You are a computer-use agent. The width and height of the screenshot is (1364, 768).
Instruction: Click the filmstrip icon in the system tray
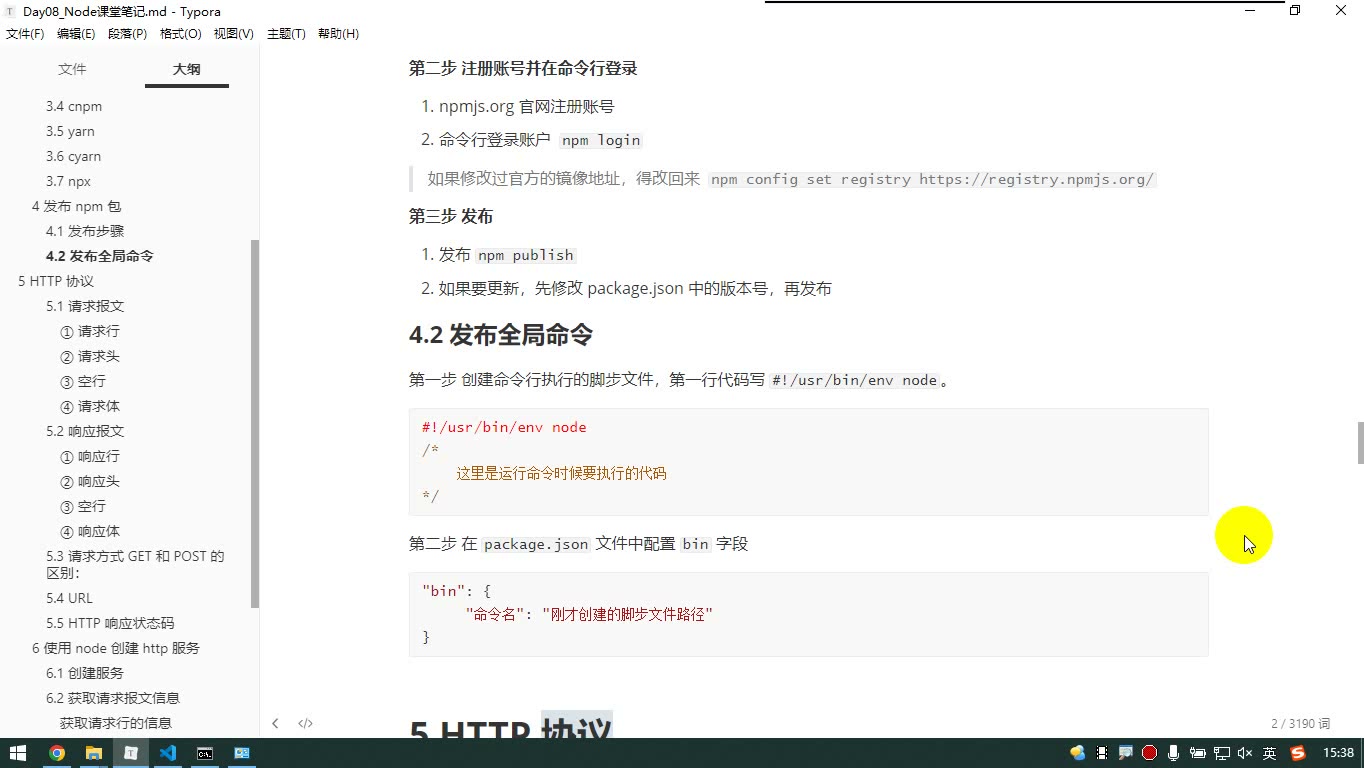click(x=1102, y=753)
